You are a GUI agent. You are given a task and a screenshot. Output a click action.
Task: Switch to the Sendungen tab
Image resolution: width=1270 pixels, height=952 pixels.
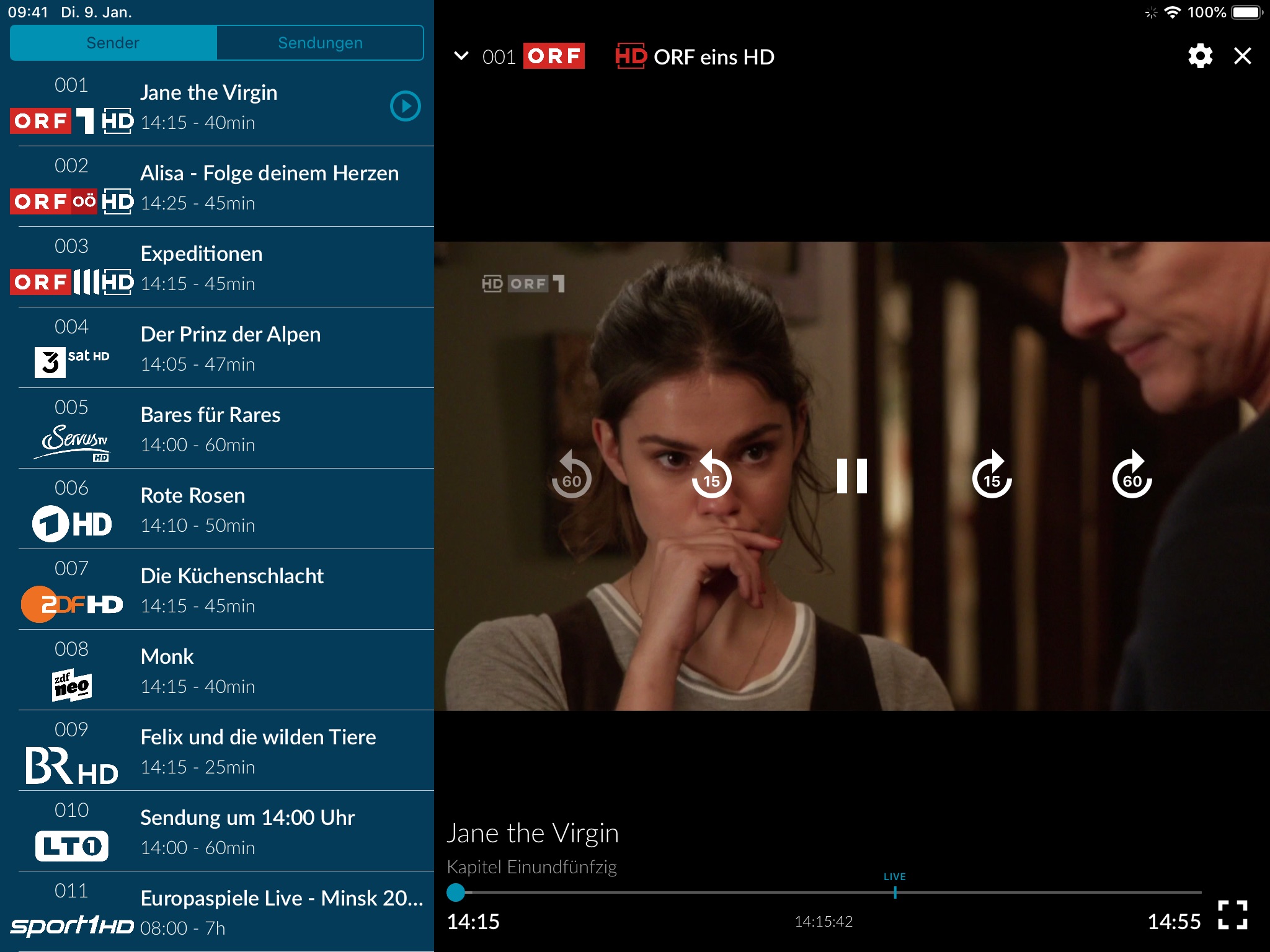[320, 43]
